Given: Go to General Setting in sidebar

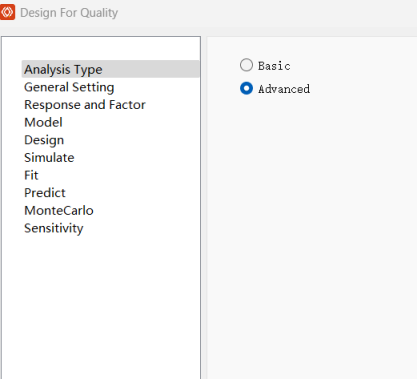Looking at the screenshot, I should 69,87.
